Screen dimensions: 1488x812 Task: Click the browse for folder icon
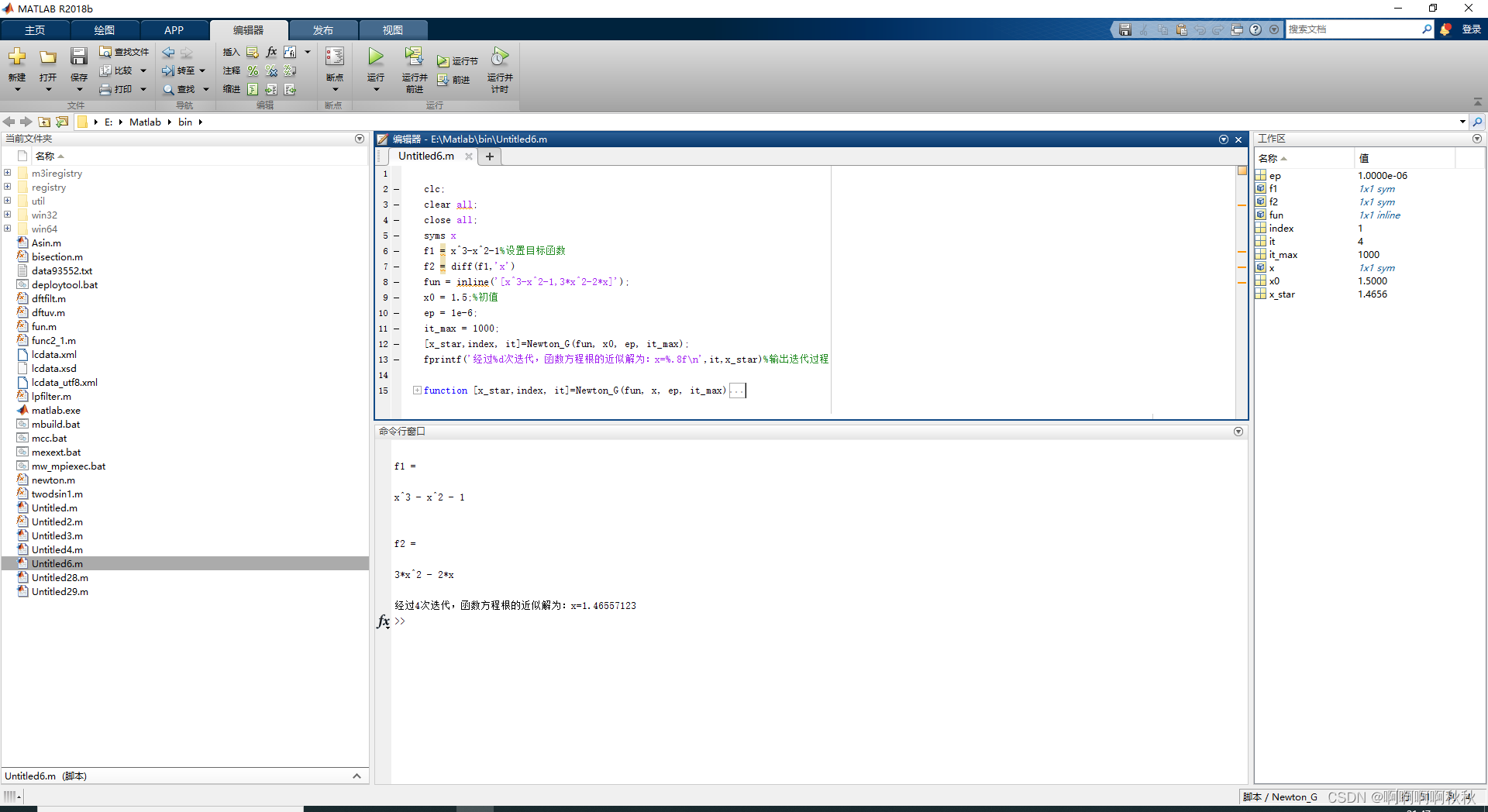coord(62,122)
